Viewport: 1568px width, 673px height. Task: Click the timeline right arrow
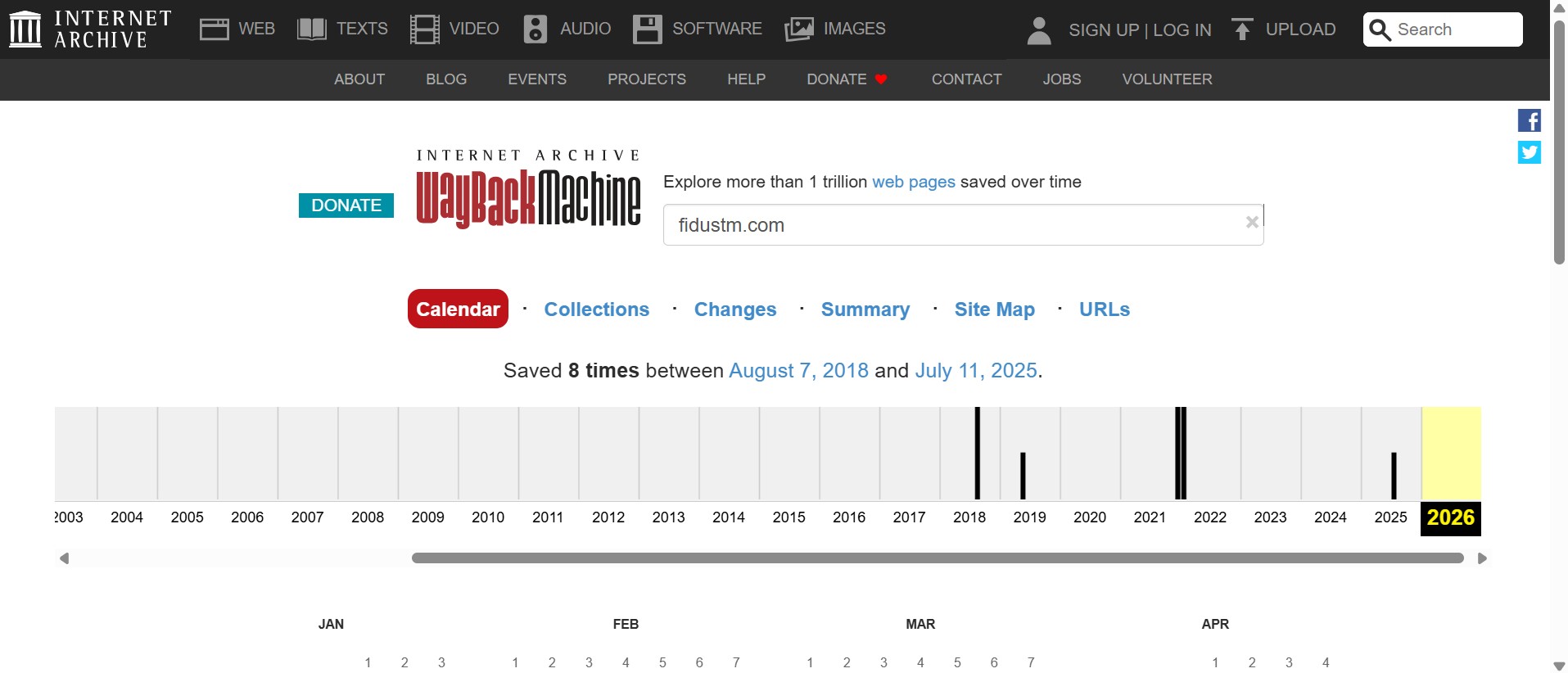1482,558
